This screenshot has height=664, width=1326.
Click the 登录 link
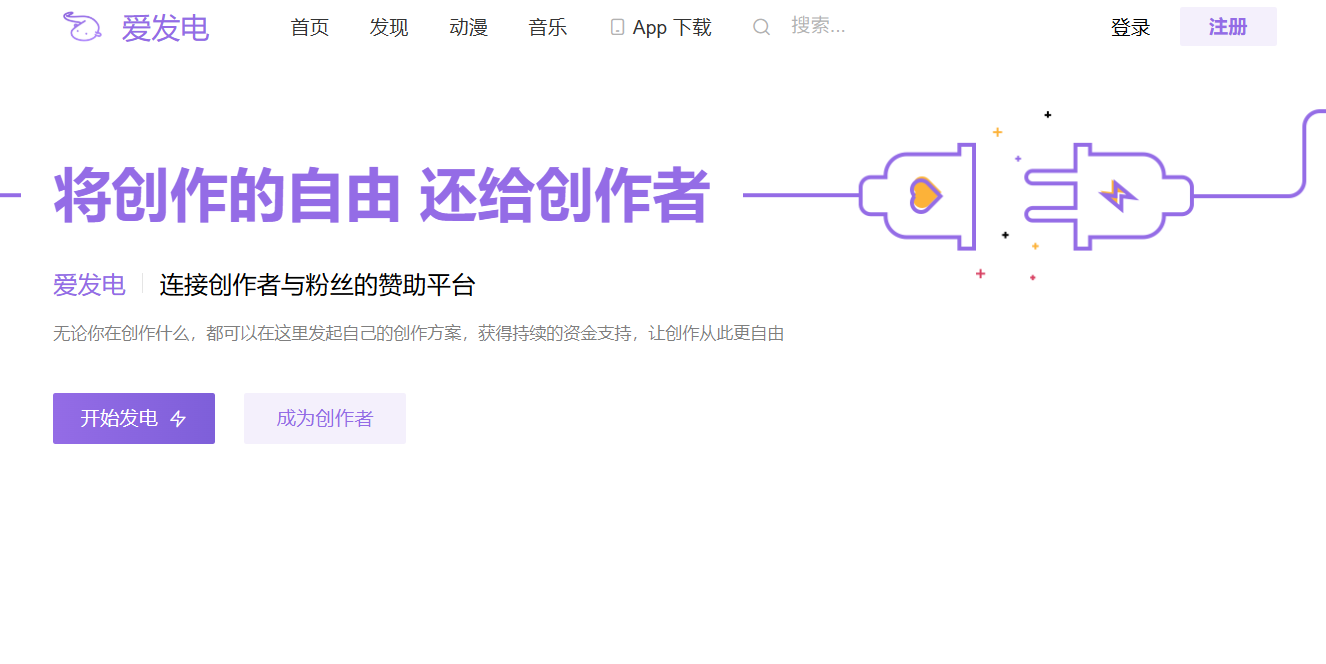[x=1131, y=28]
